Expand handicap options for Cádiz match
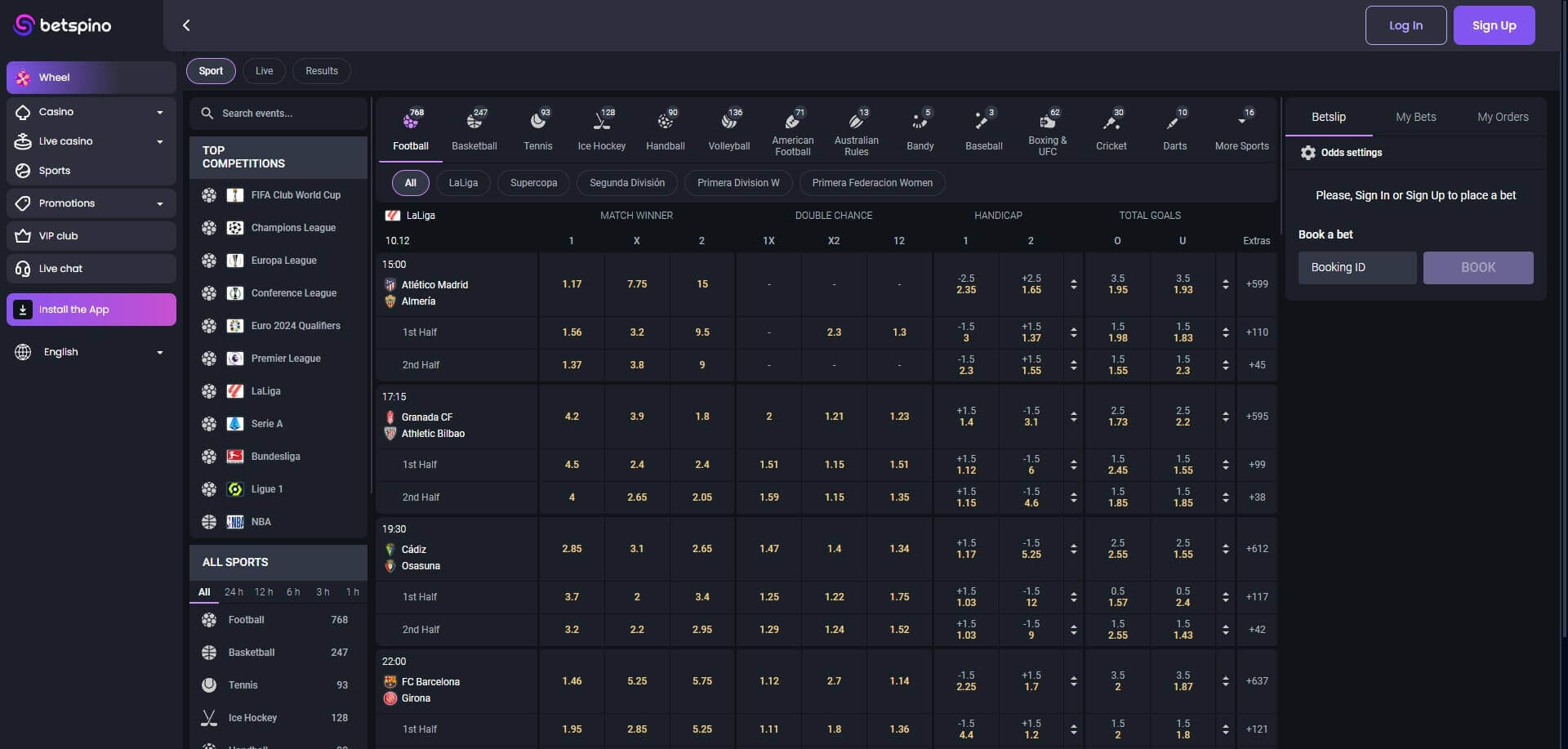Image resolution: width=1568 pixels, height=749 pixels. (1073, 549)
